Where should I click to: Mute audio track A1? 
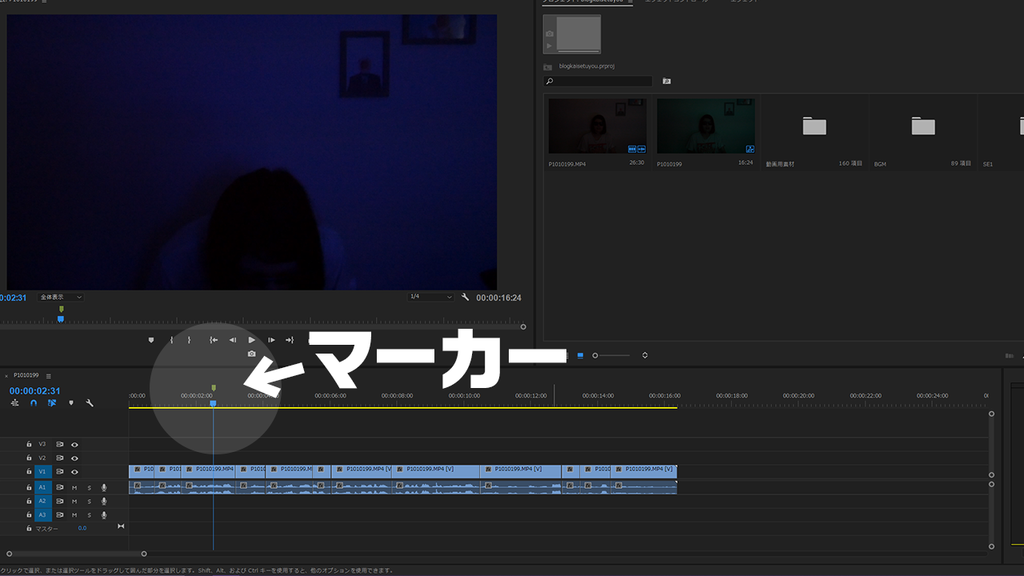(x=74, y=488)
